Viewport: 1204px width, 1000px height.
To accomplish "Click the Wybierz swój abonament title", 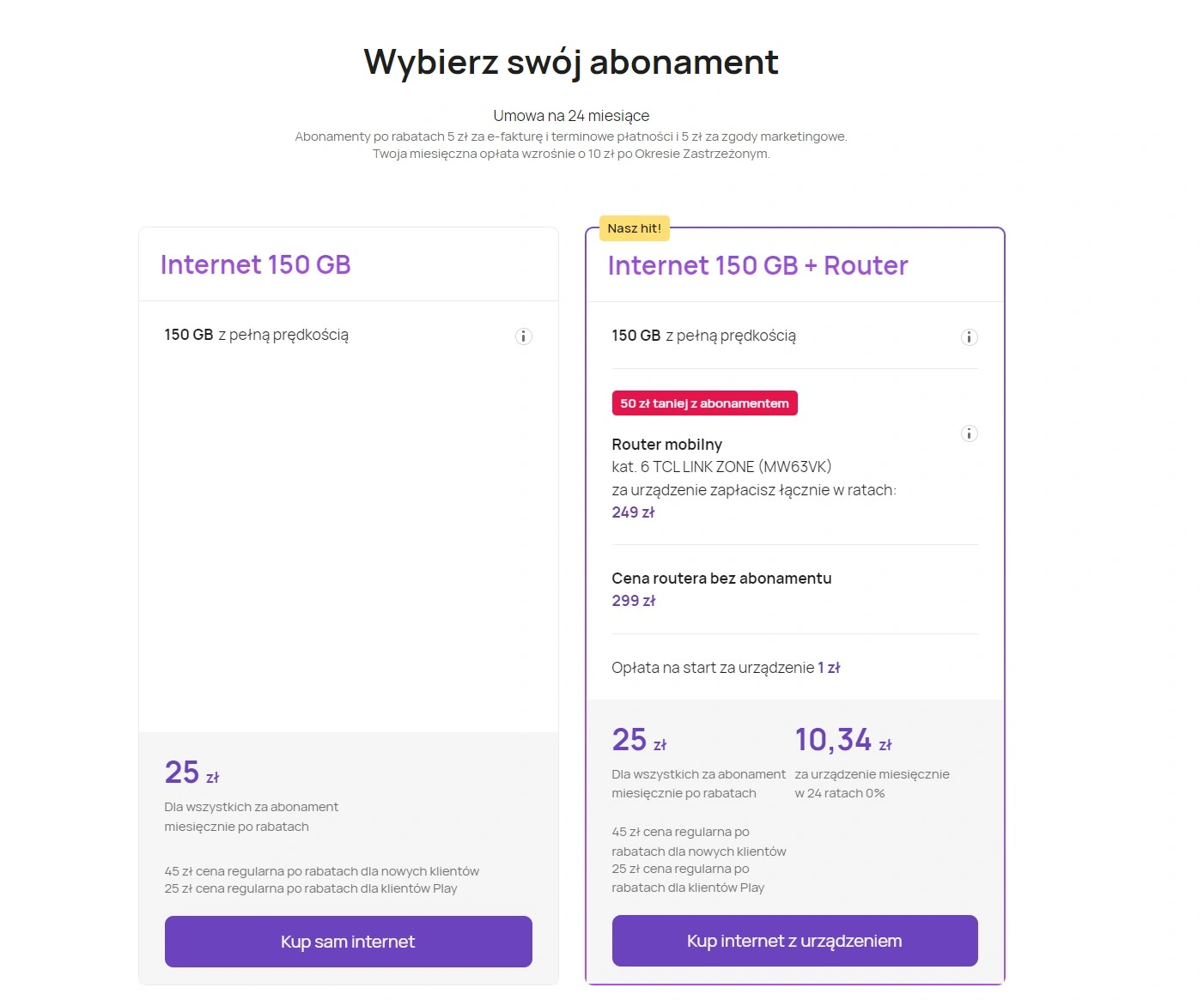I will (x=571, y=62).
